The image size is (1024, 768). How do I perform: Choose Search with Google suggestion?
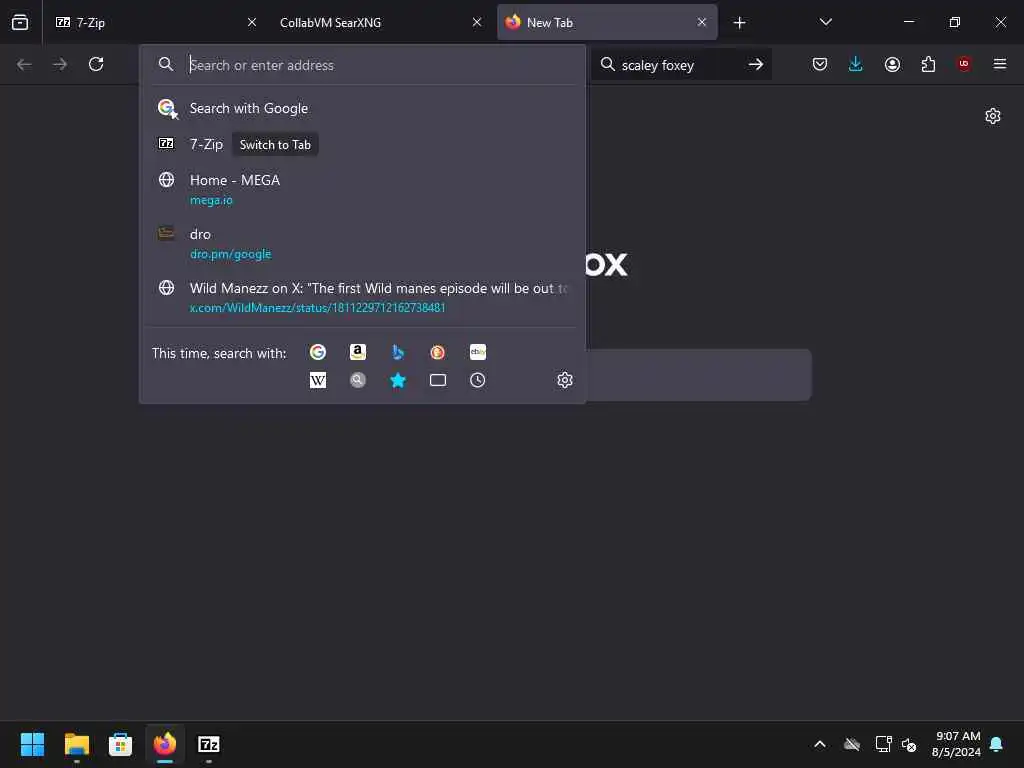(362, 108)
